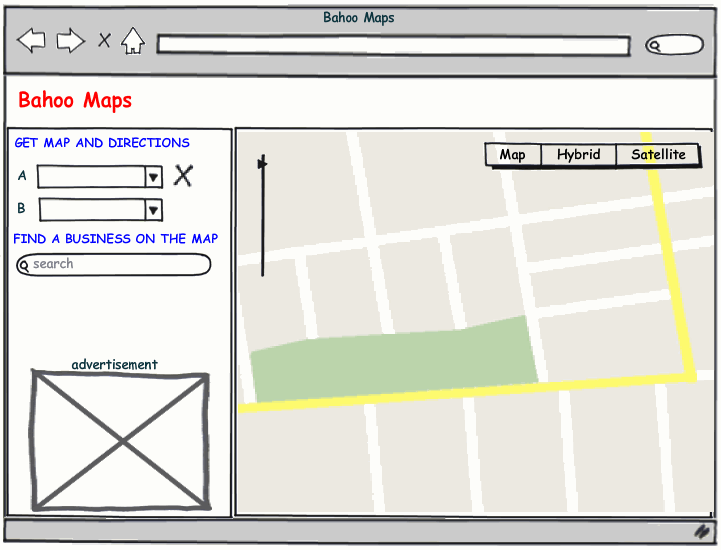Go forward with the browser forward arrow
Viewport: 721px width, 550px height.
pos(71,40)
